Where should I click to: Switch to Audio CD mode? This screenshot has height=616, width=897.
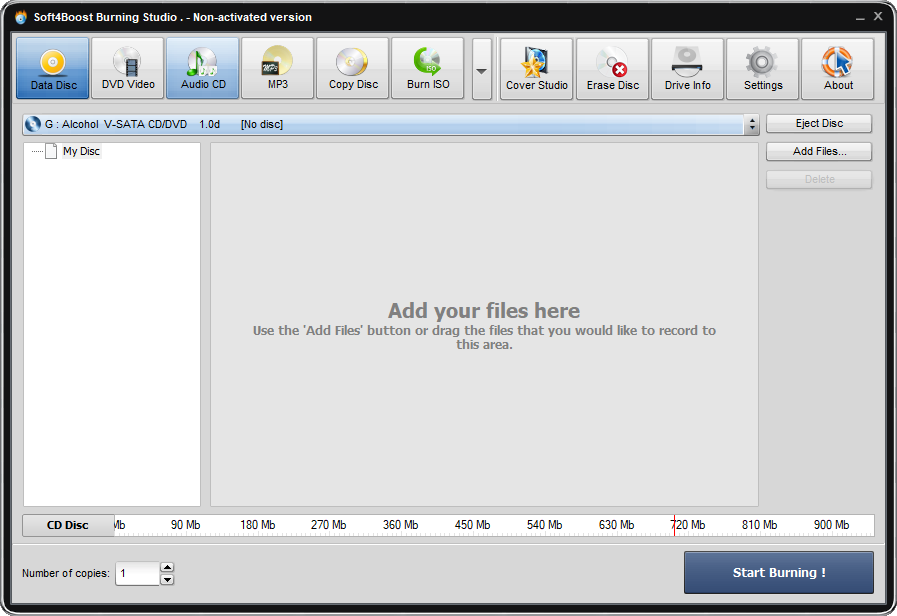(x=203, y=68)
